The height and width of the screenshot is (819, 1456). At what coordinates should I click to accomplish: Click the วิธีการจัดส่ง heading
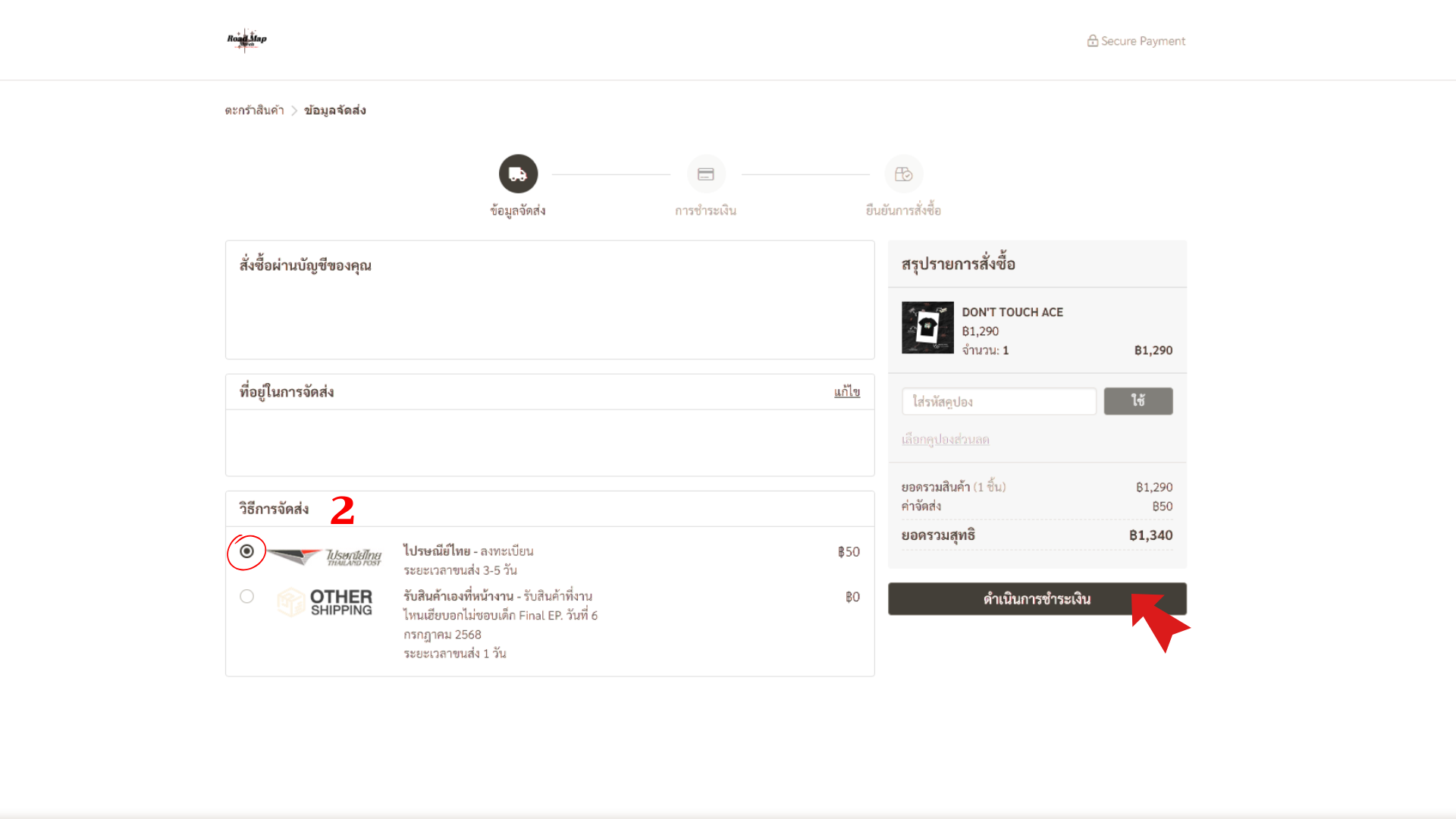click(x=274, y=509)
